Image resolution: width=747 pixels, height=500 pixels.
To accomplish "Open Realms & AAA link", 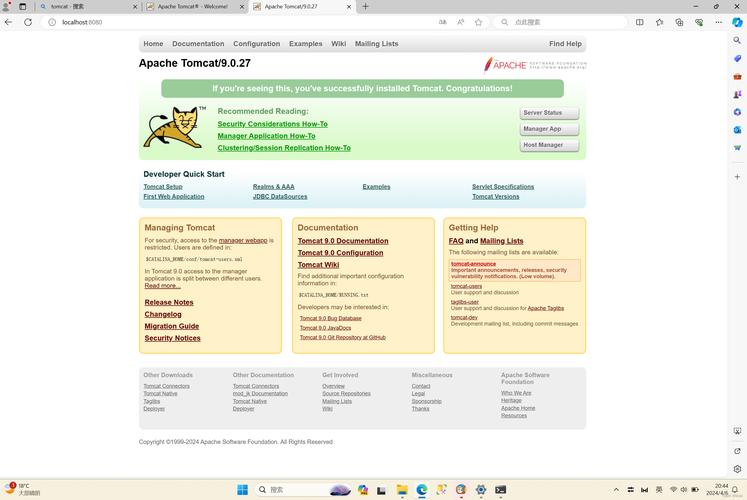I will coord(273,187).
